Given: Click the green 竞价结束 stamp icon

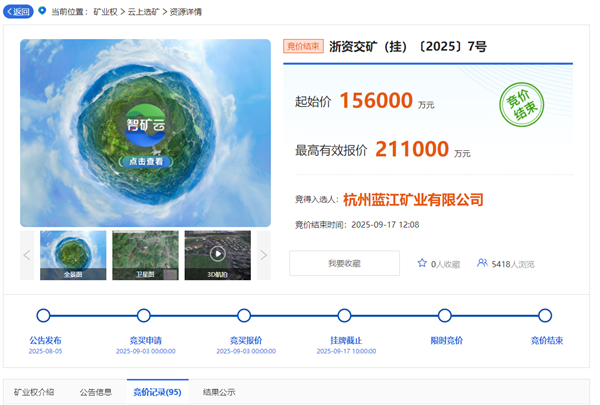Looking at the screenshot, I should 522,101.
